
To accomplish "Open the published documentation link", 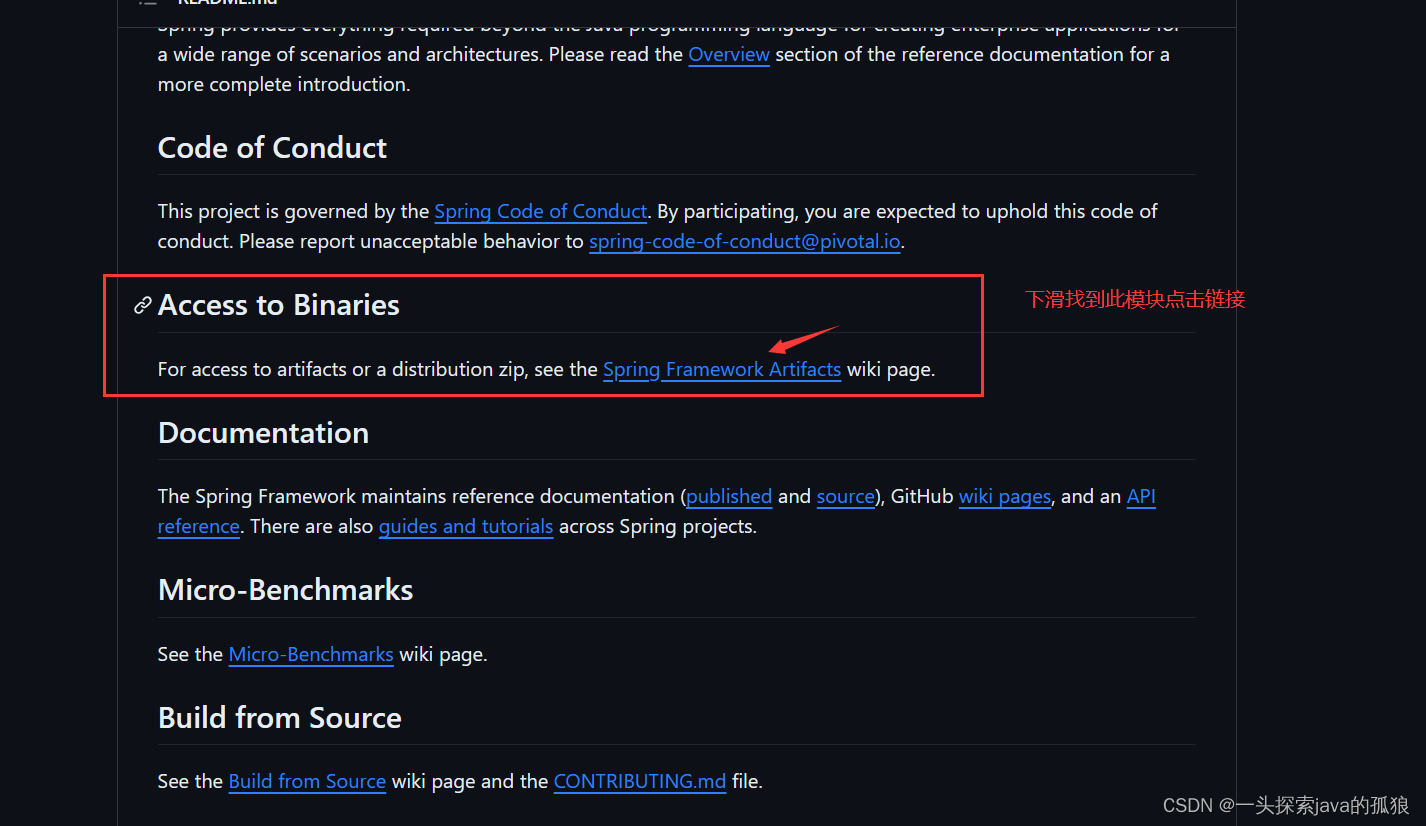I will [x=729, y=496].
